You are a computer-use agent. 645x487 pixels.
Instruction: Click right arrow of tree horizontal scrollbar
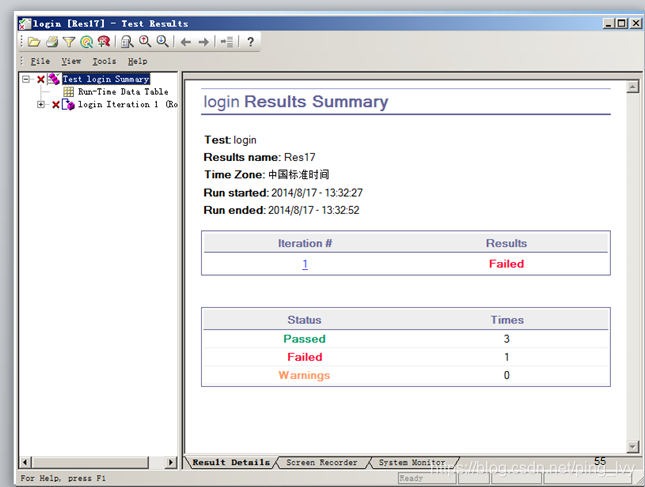[171, 462]
